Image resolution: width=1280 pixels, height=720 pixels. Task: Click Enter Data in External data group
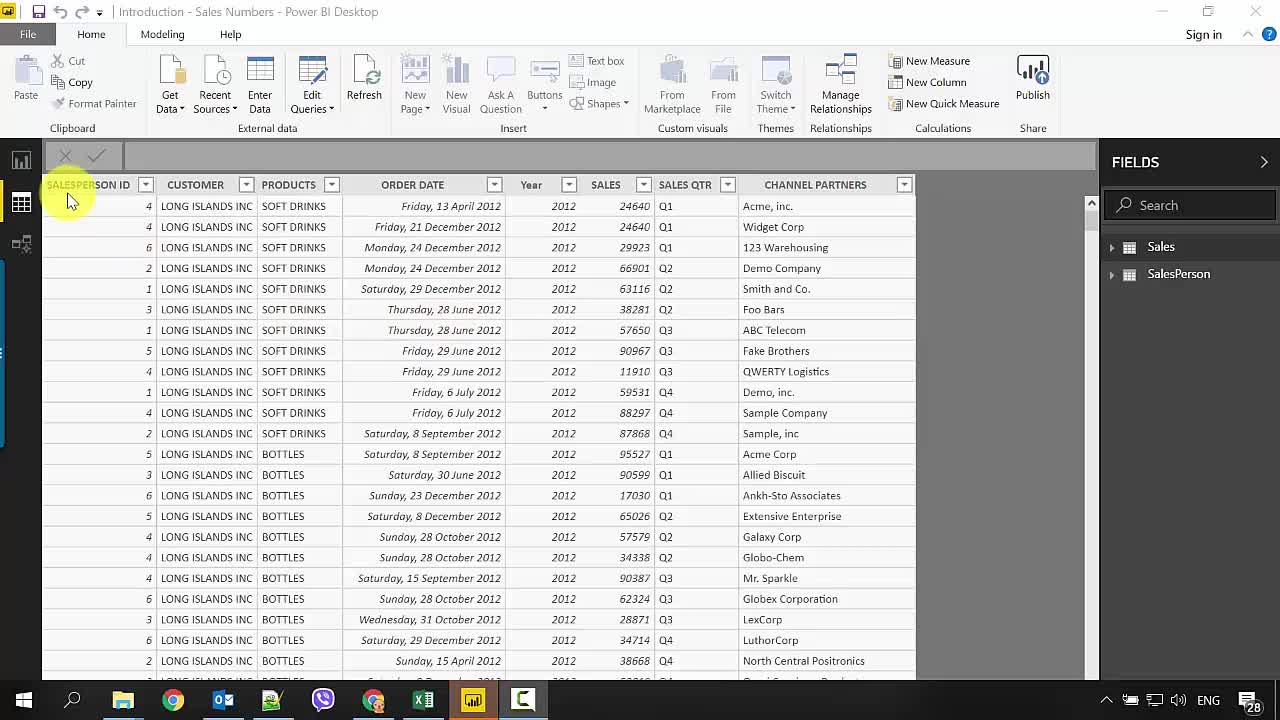(x=260, y=84)
